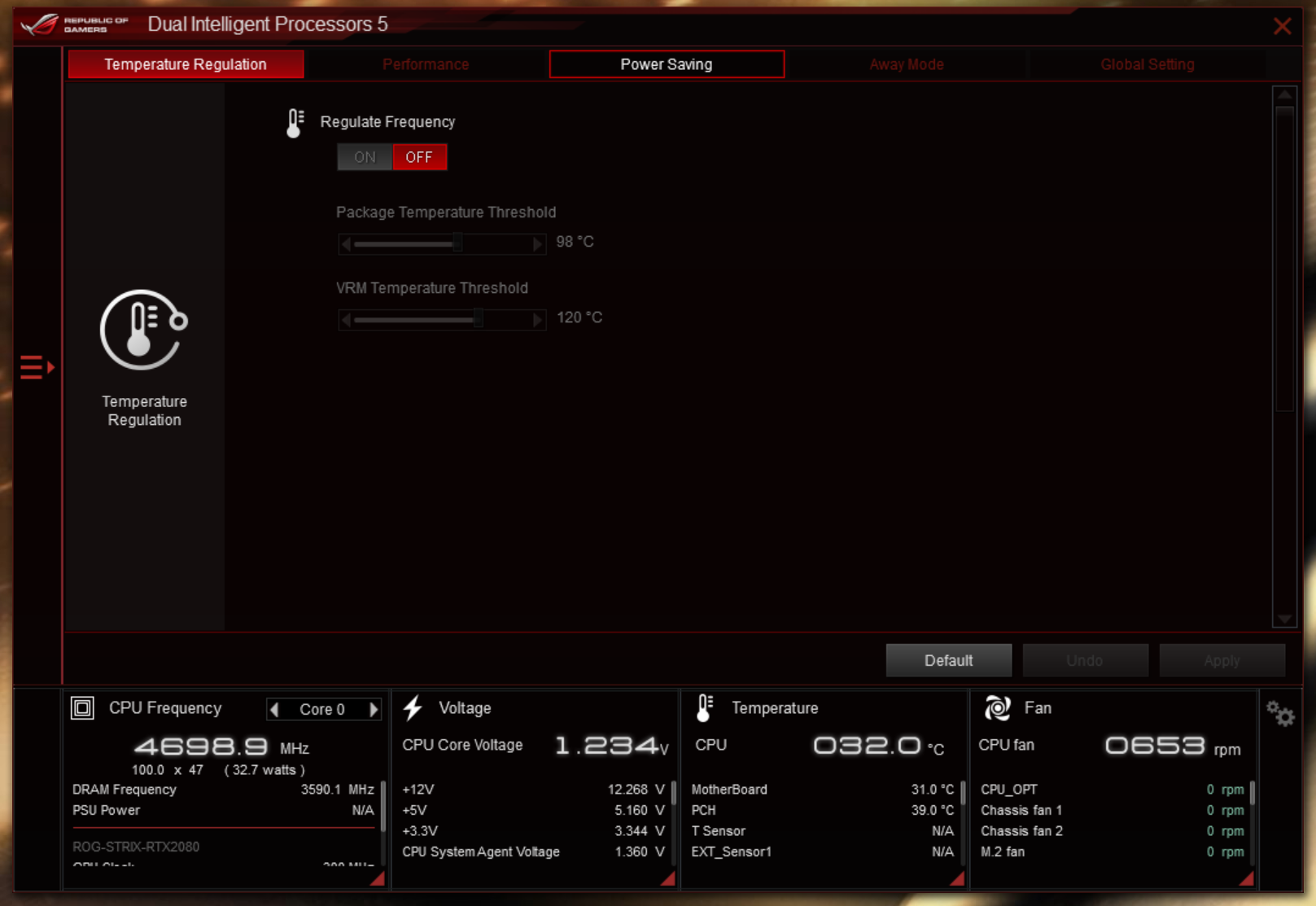Click the Temperature panel thermometer icon
The image size is (1316, 906).
click(705, 707)
